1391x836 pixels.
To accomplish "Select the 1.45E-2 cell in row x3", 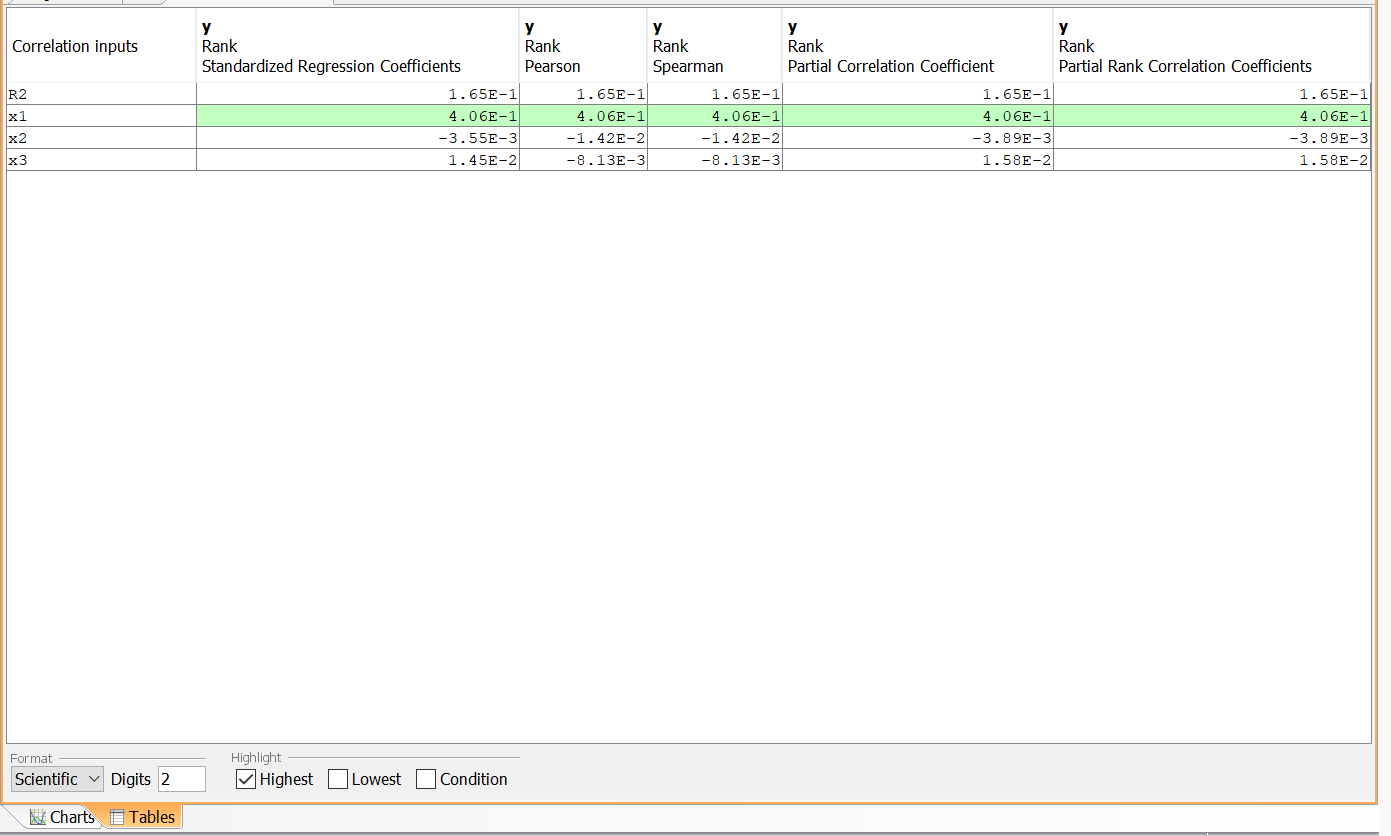I will (x=358, y=160).
